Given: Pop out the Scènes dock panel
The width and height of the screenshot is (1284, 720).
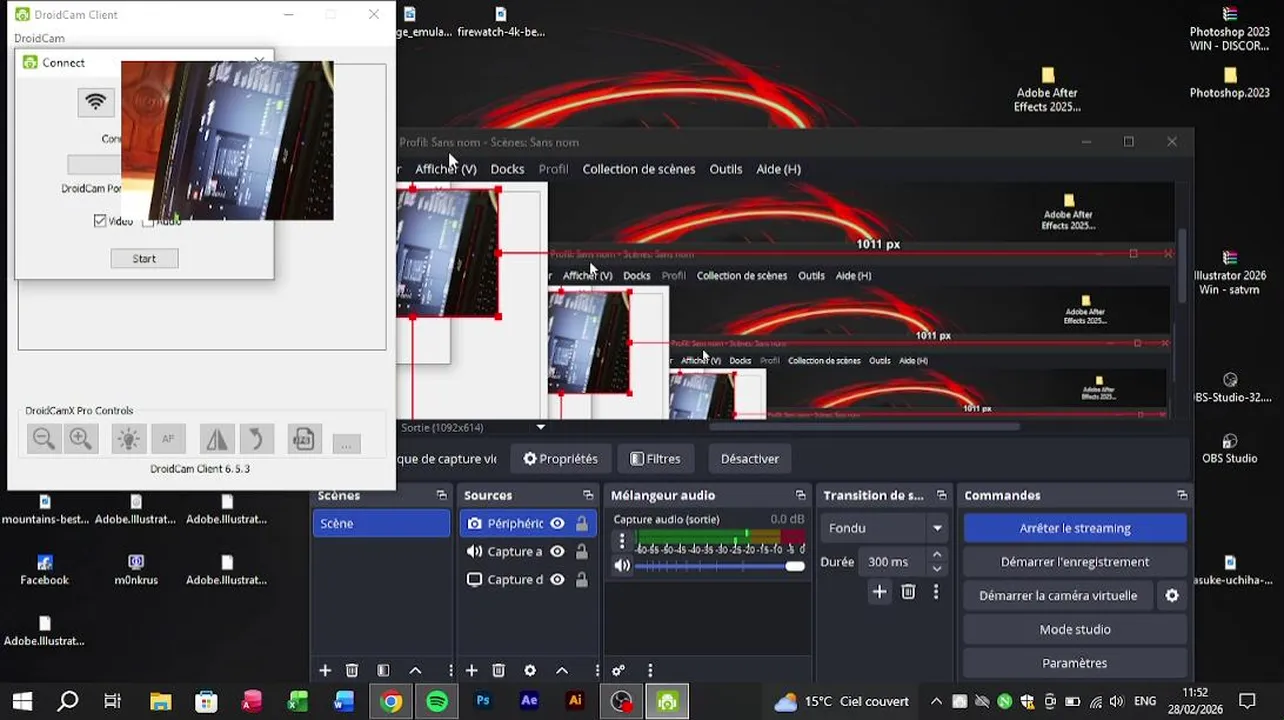Looking at the screenshot, I should pyautogui.click(x=441, y=496).
